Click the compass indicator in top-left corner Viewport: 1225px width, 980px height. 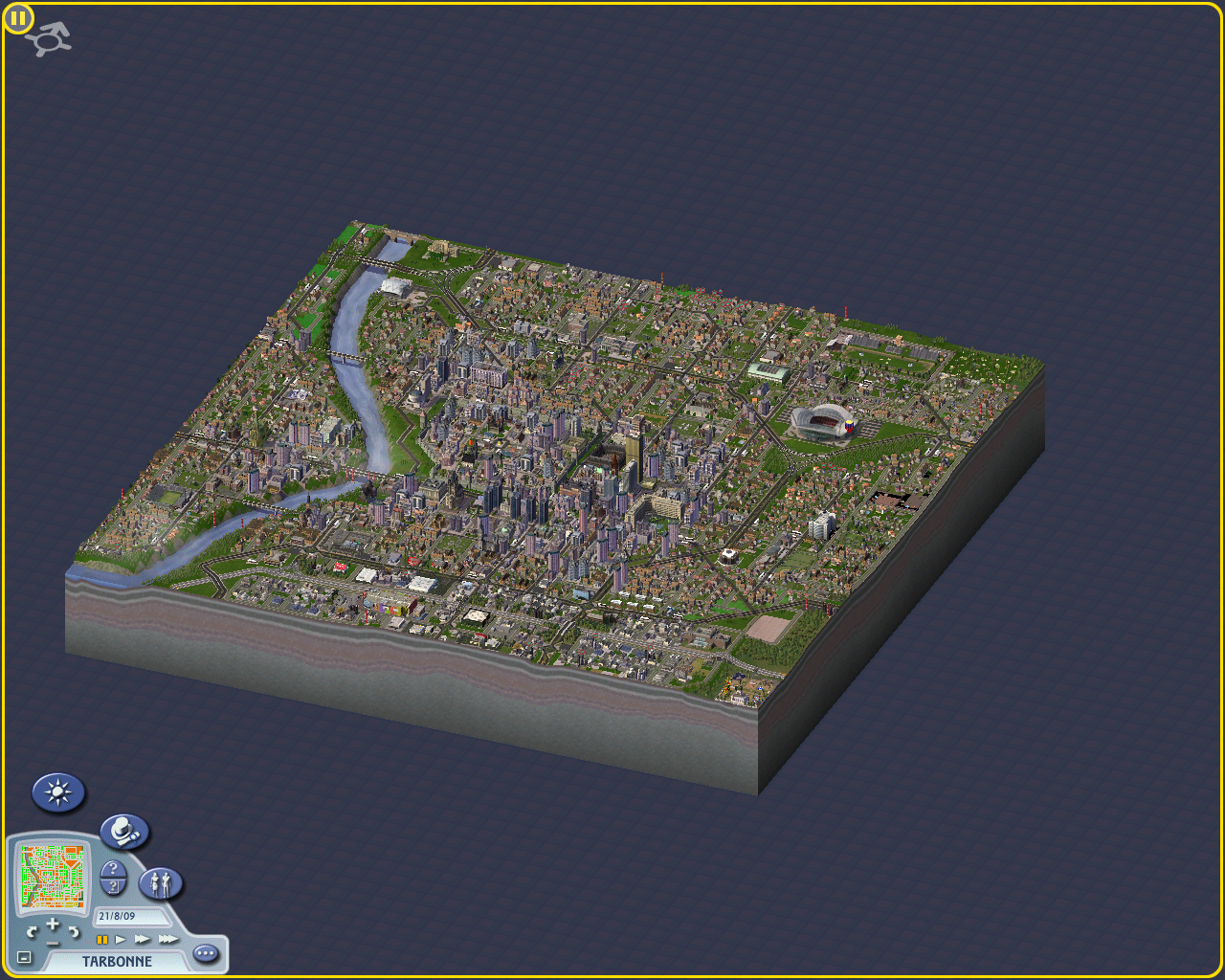click(x=48, y=39)
